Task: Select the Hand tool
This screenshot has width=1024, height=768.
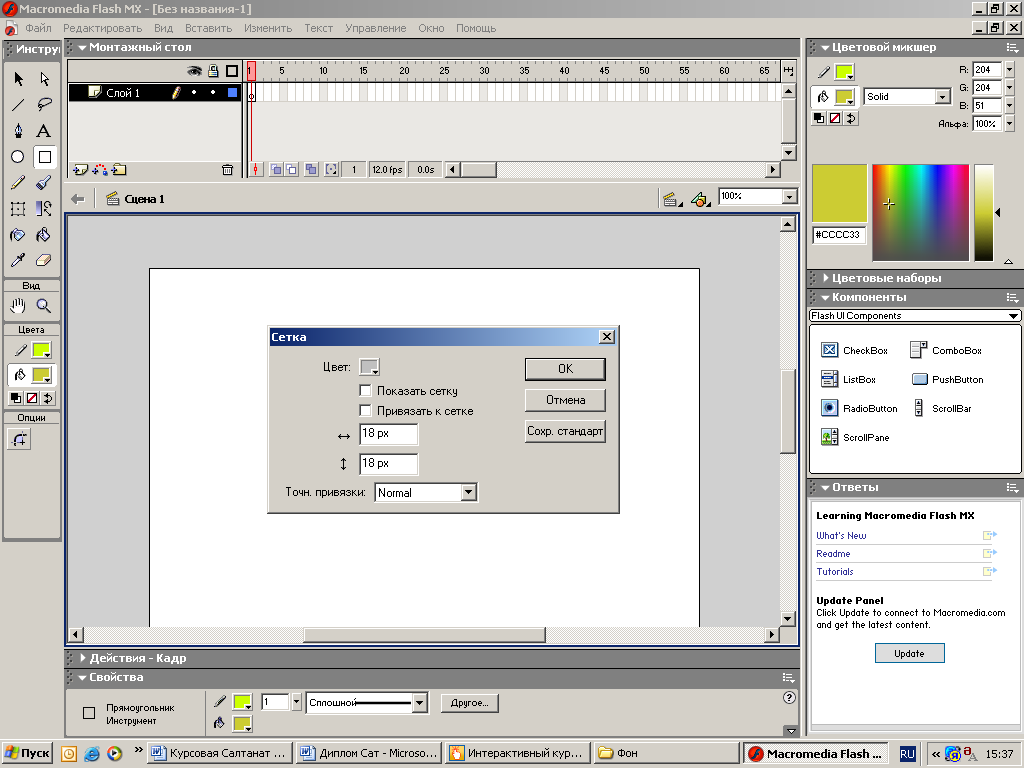Action: click(18, 306)
